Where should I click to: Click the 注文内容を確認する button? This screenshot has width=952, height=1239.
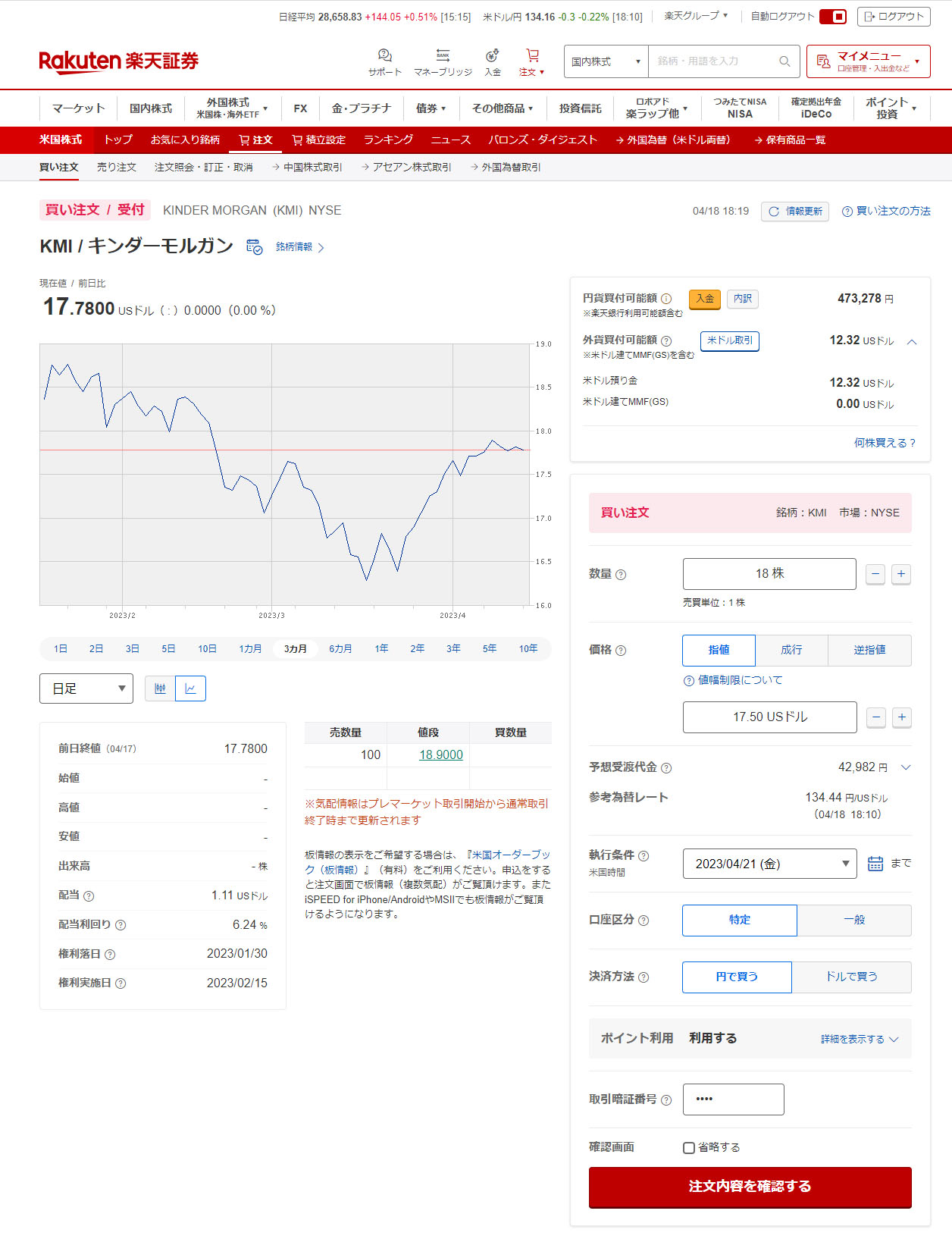(x=750, y=1187)
